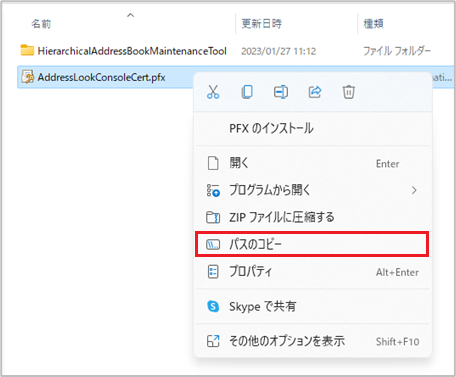Click the Skype icon in menu
This screenshot has height=377, width=456.
coord(213,306)
